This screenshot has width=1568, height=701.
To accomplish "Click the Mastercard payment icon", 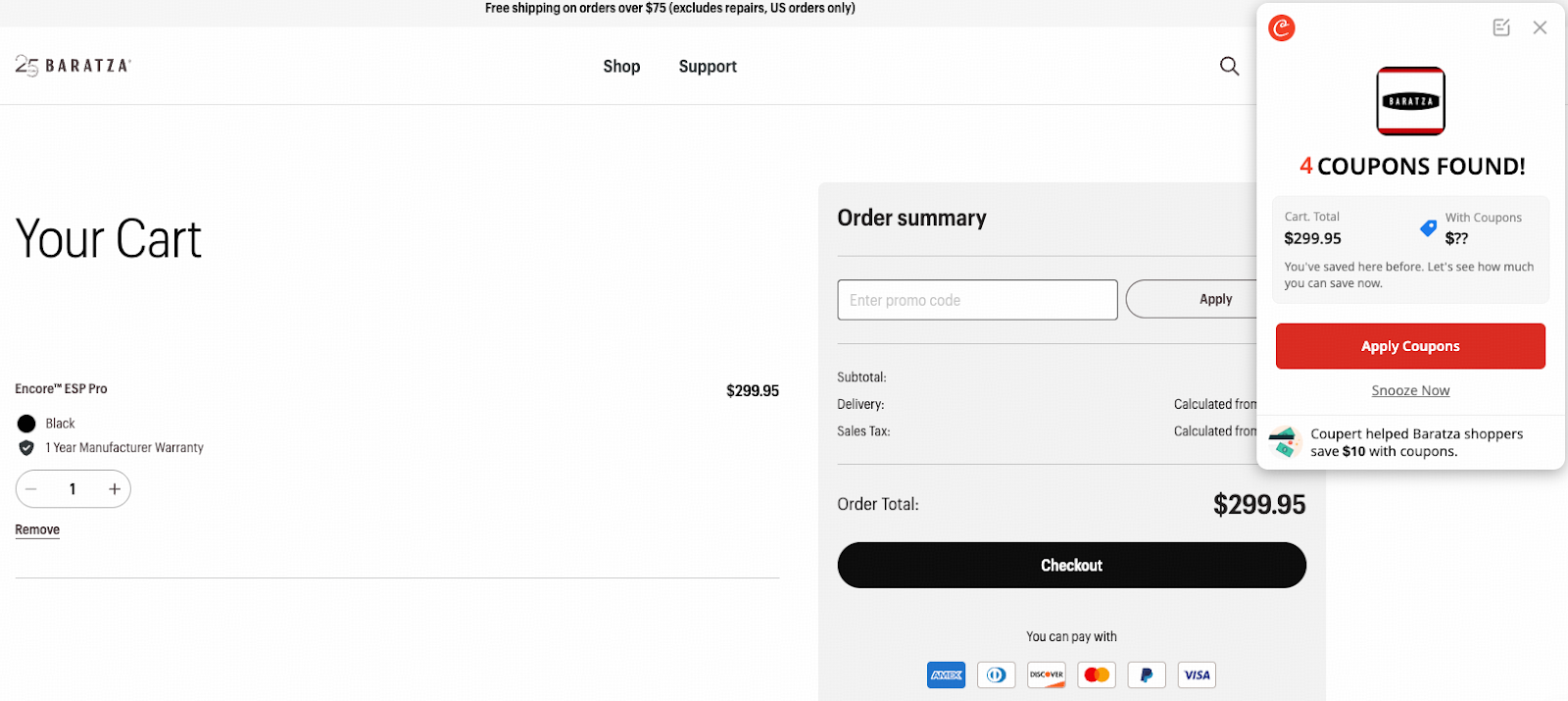I will [x=1097, y=675].
